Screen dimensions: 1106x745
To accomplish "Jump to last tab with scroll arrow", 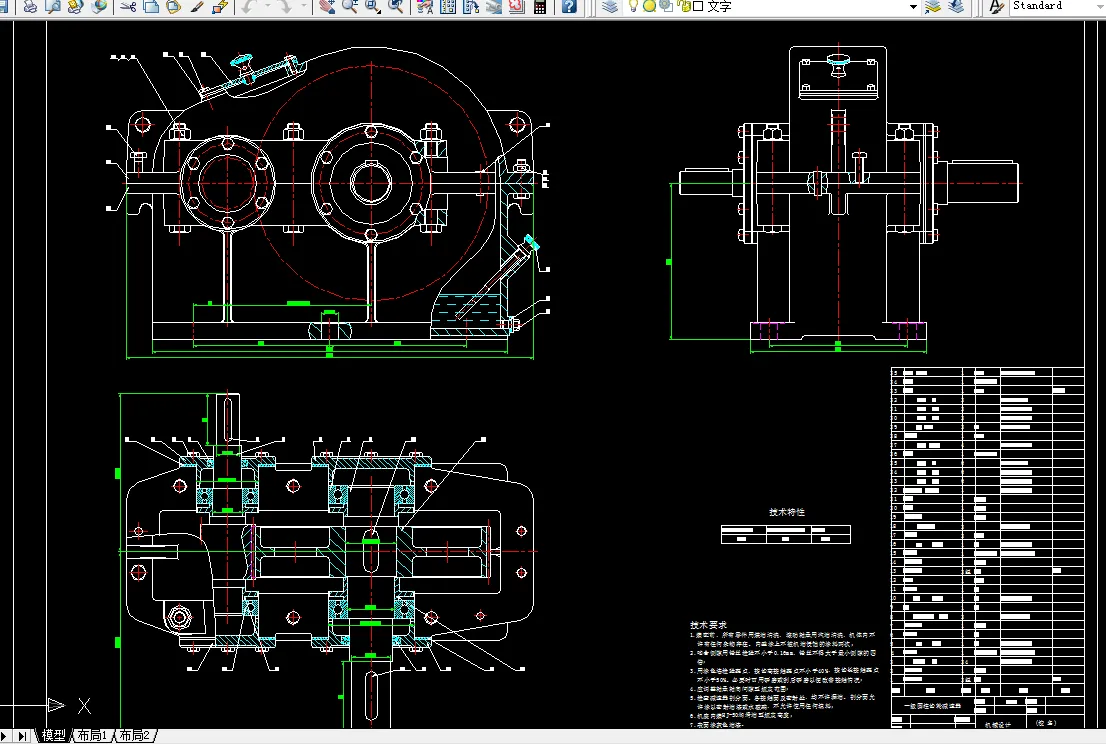I will [23, 736].
